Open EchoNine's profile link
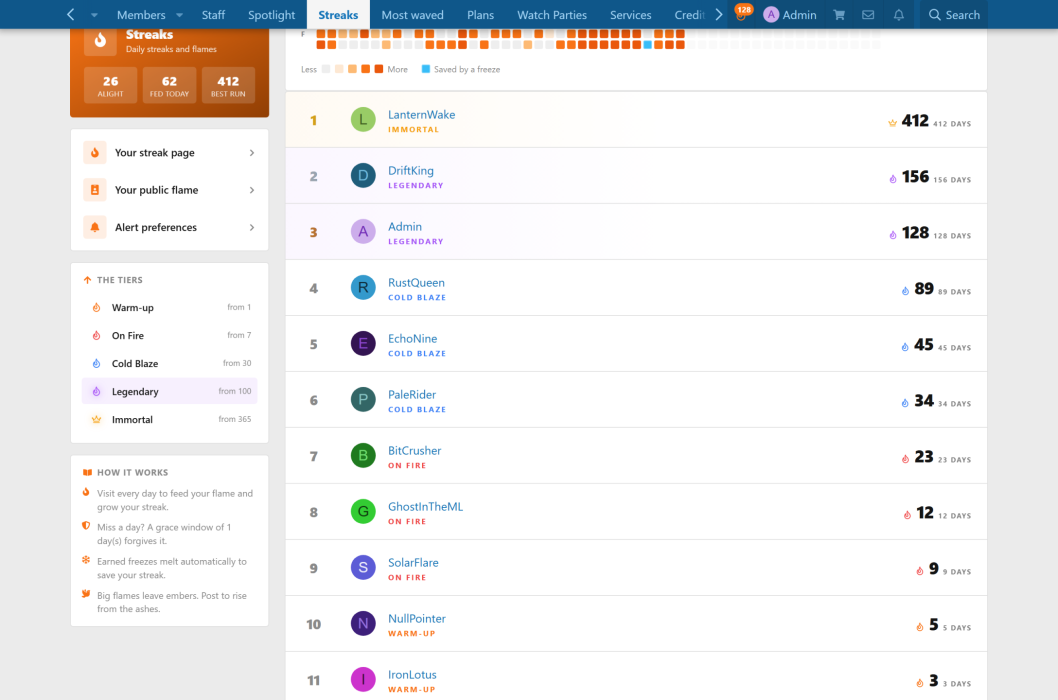Screen dimensions: 1058x700 (x=412, y=339)
